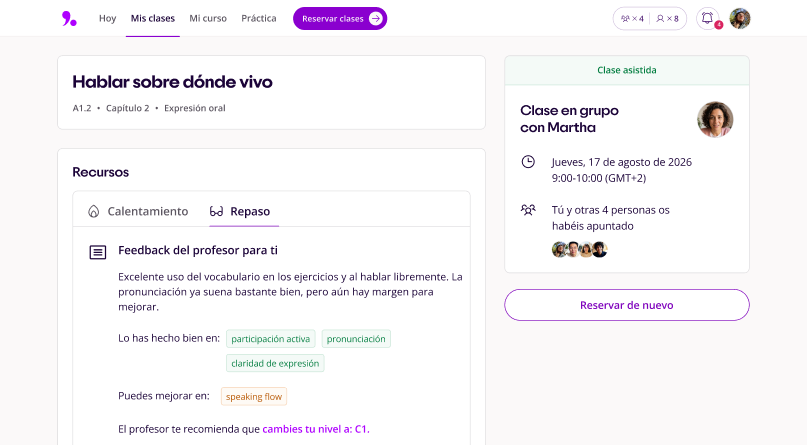Open the user profile avatar menu

tap(740, 19)
